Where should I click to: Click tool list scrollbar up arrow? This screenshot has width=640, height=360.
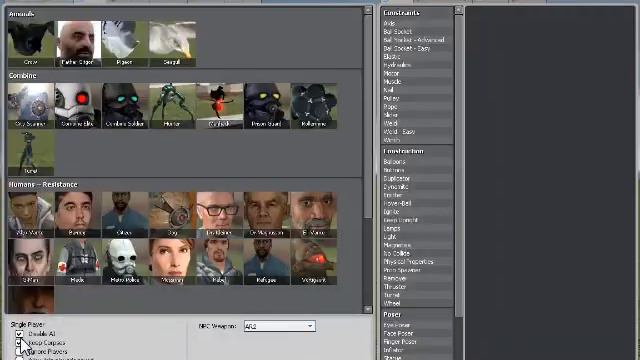coord(459,9)
